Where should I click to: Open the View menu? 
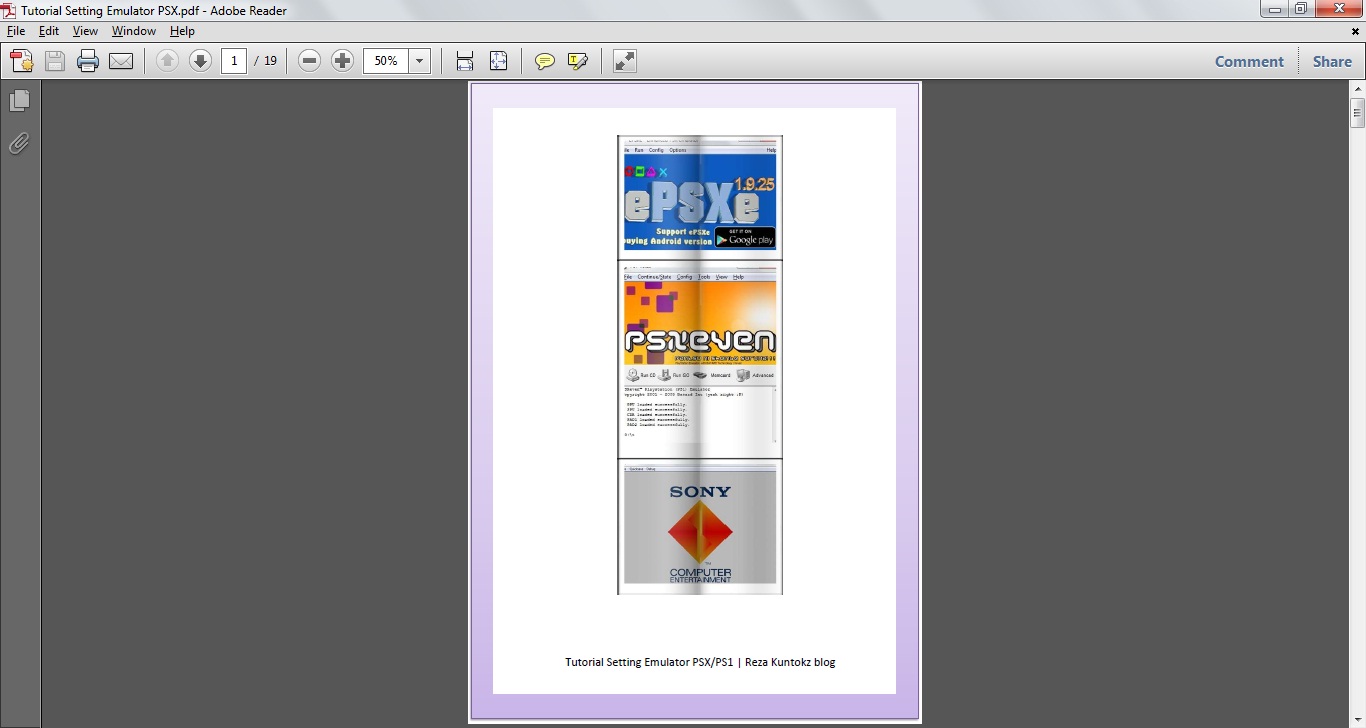coord(85,31)
